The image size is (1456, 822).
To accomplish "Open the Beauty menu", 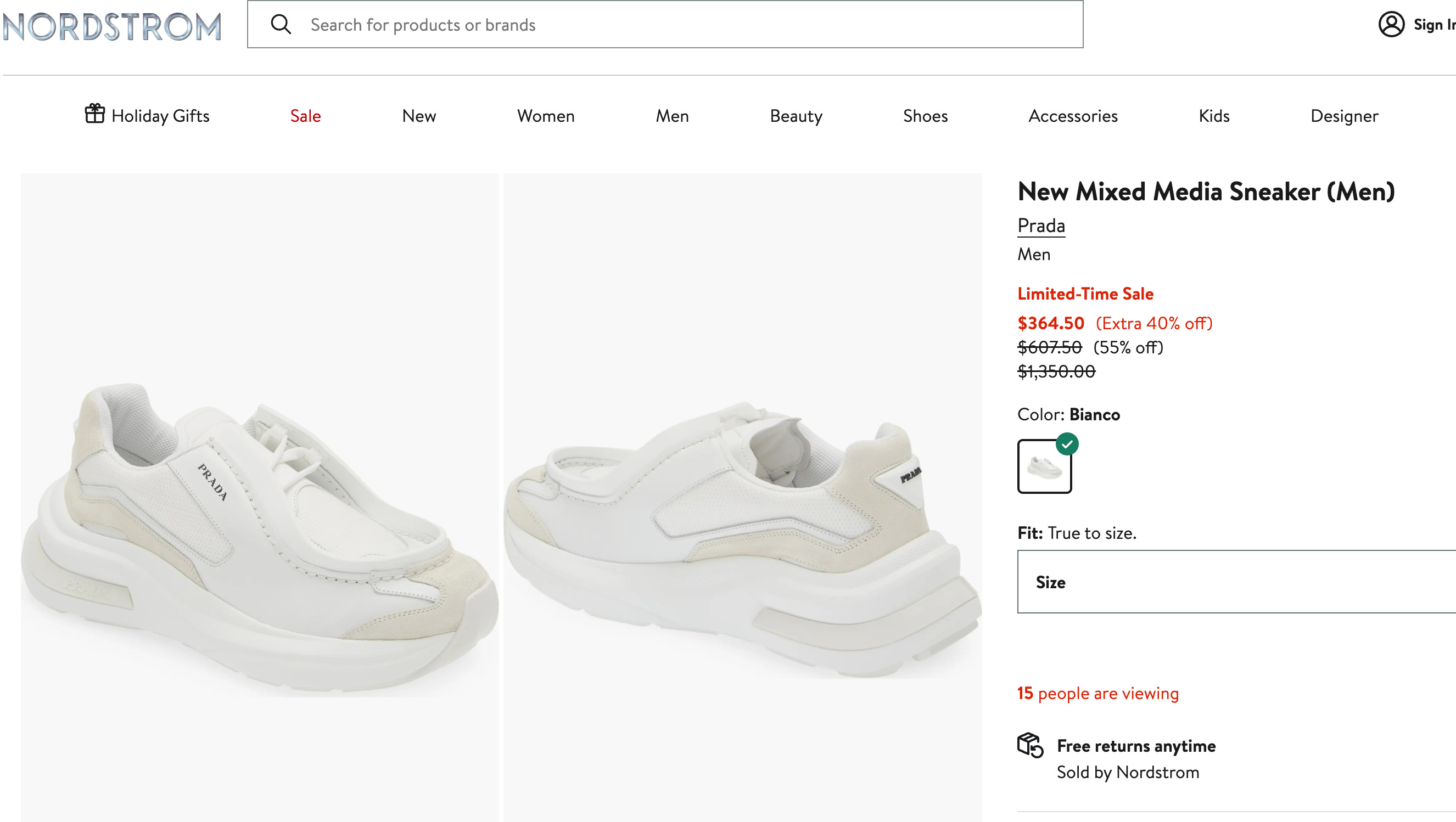I will point(796,116).
